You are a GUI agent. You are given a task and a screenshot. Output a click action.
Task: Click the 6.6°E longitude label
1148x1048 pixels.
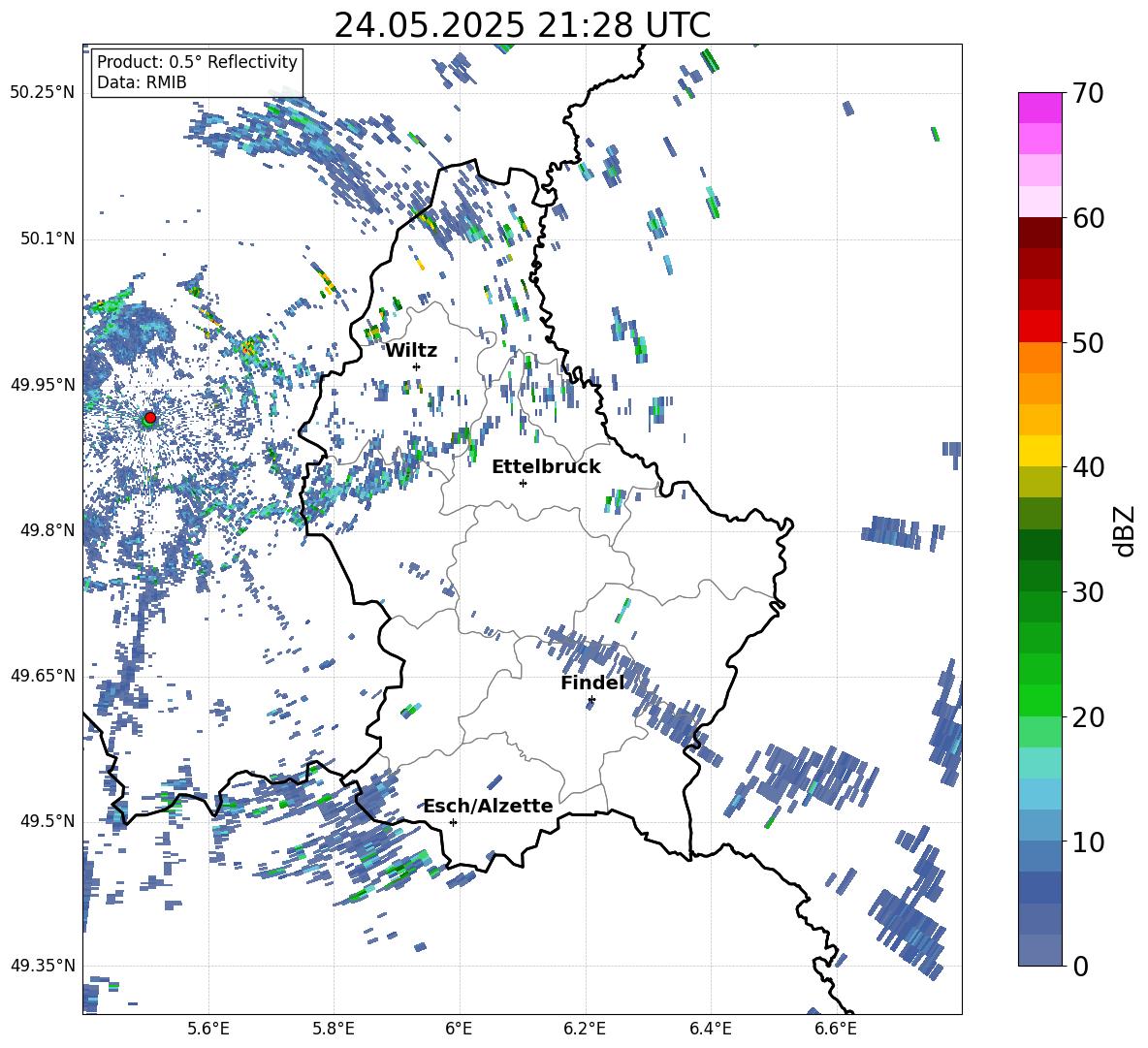(x=836, y=1029)
